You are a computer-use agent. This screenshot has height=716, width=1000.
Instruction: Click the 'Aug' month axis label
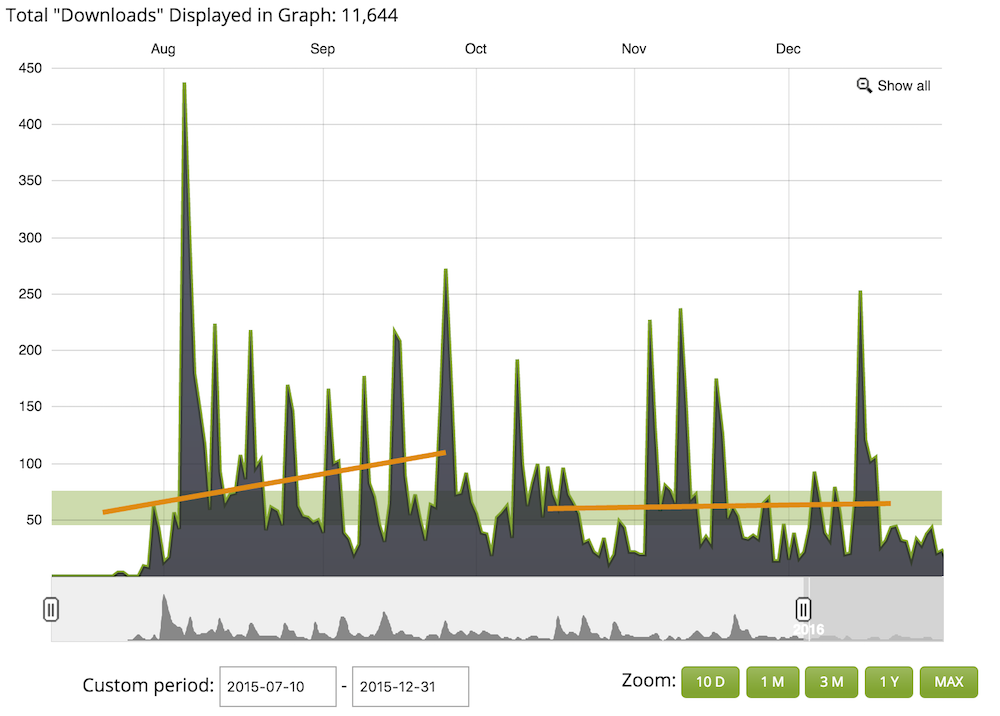point(163,49)
